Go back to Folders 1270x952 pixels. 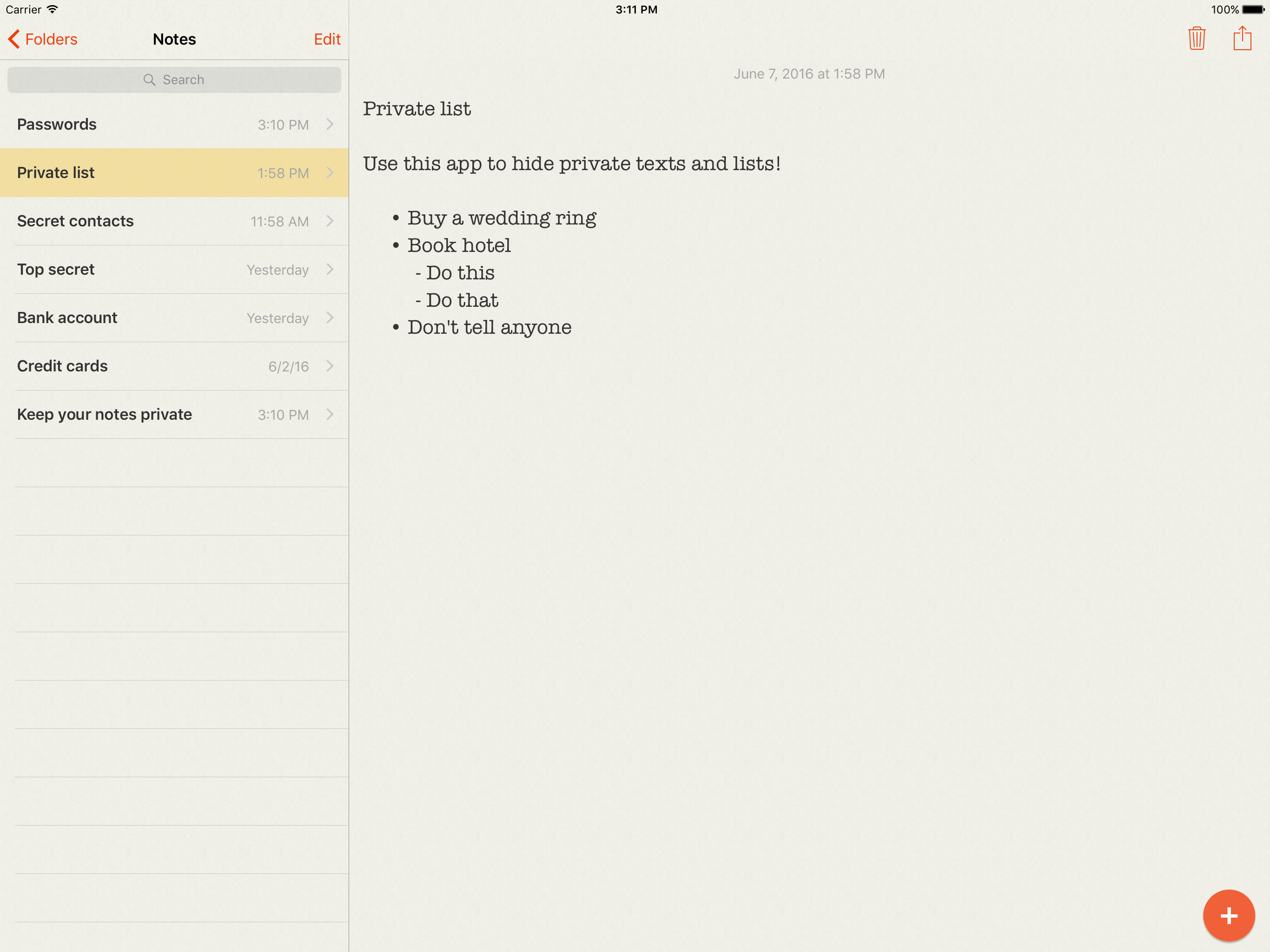pyautogui.click(x=51, y=39)
